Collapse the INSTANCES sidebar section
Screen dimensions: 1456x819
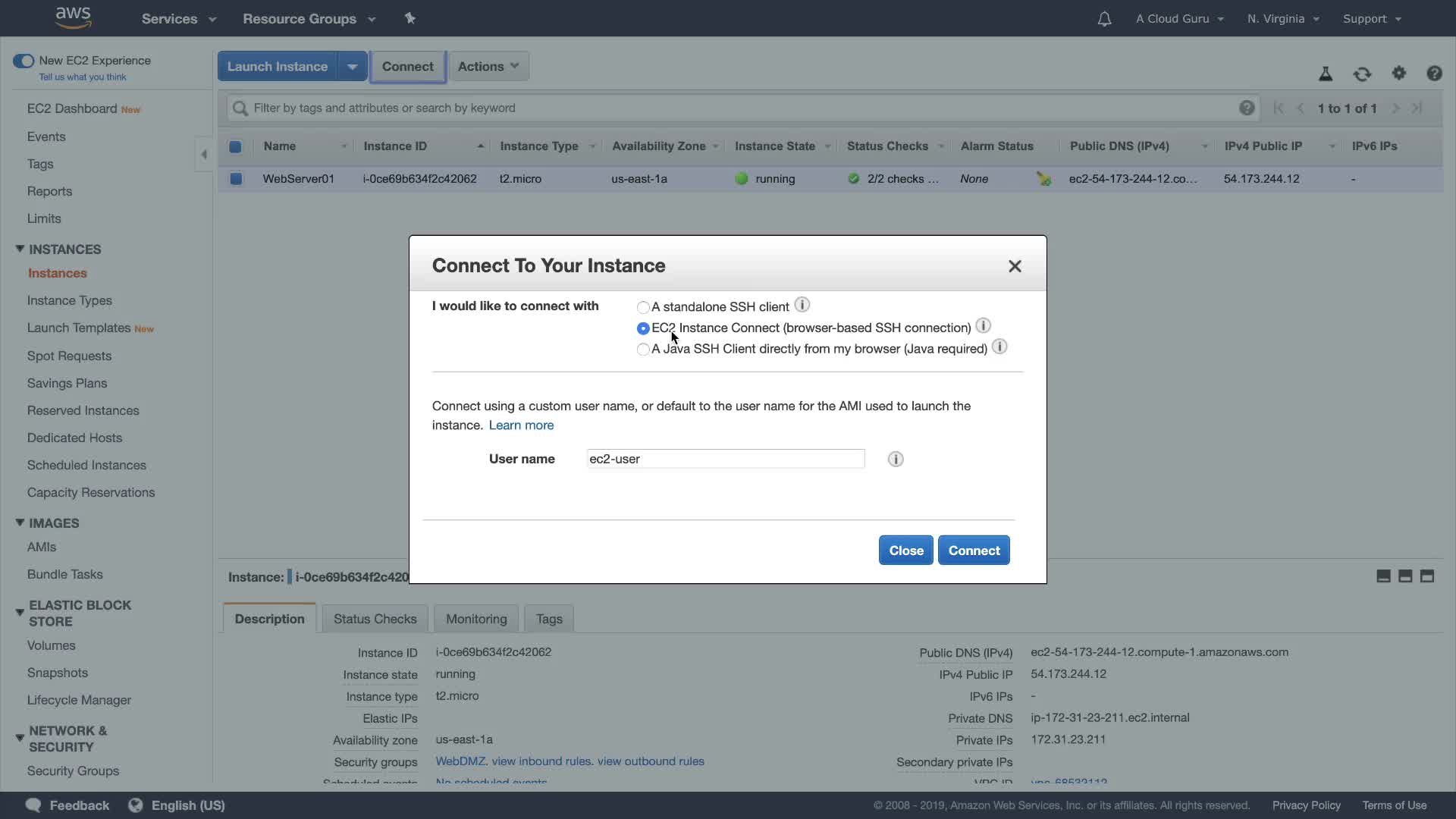tap(20, 249)
